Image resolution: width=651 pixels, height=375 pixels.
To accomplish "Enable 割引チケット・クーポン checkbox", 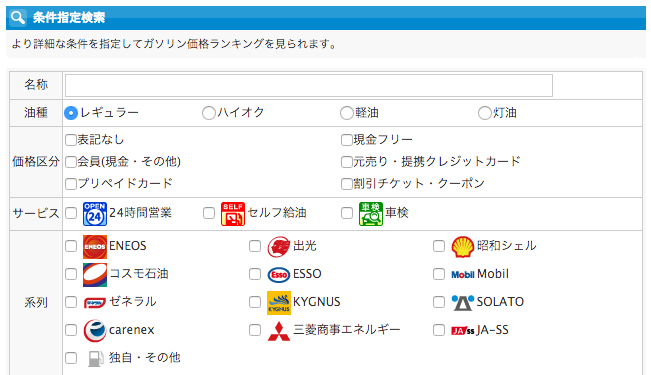I will 347,184.
